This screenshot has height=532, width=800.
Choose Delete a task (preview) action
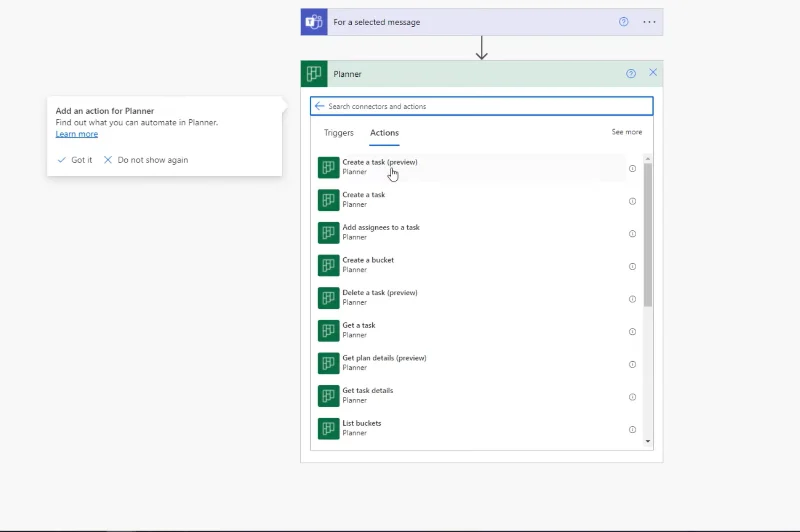tap(471, 298)
